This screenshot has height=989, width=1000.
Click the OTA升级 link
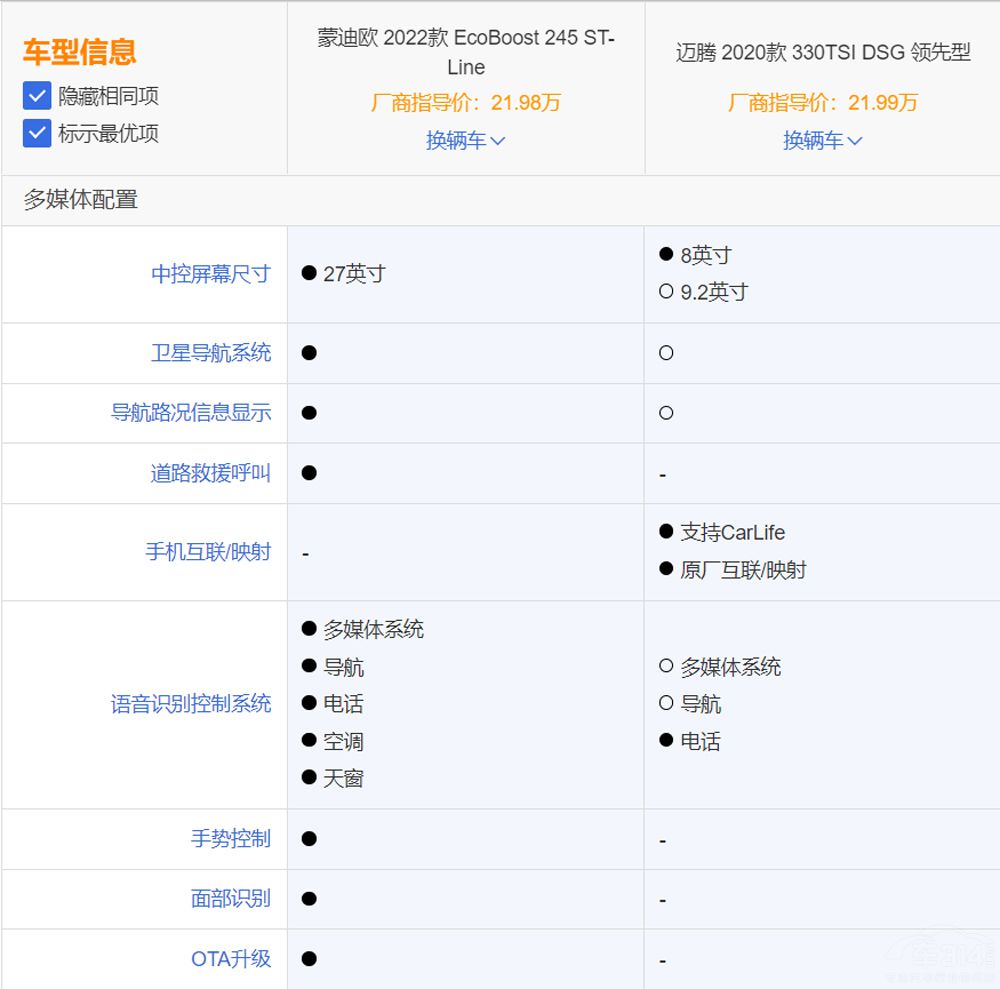click(x=231, y=959)
